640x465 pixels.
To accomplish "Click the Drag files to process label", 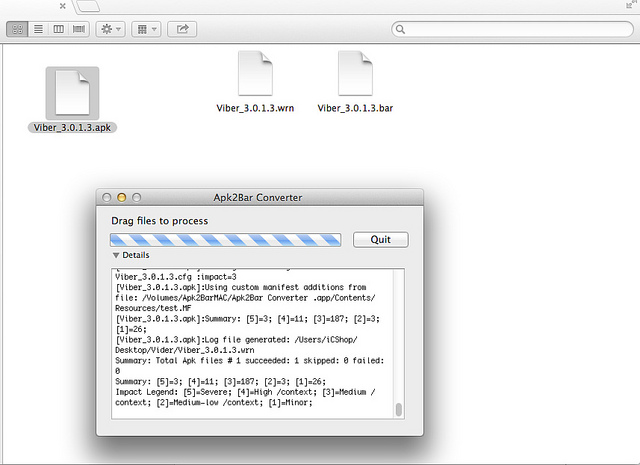I will pos(160,221).
